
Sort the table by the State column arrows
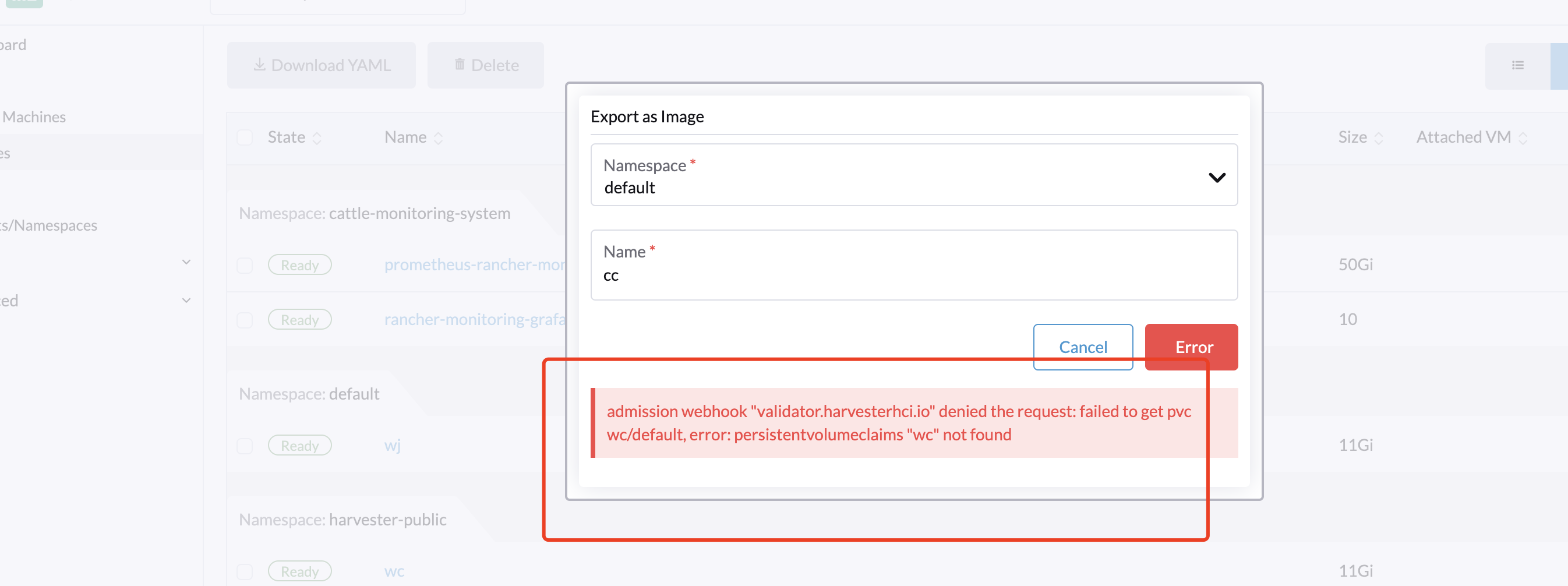[318, 137]
